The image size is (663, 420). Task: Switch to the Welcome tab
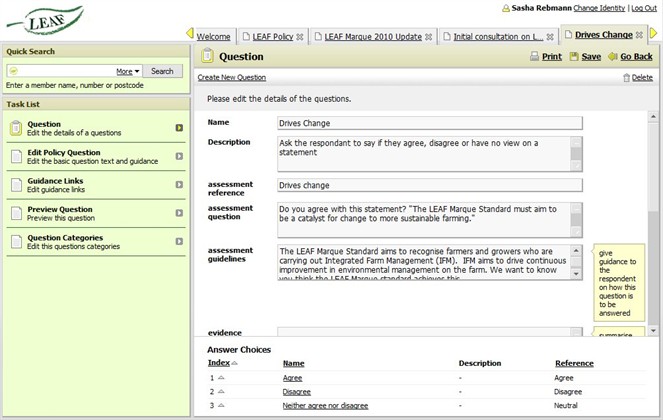coord(213,36)
